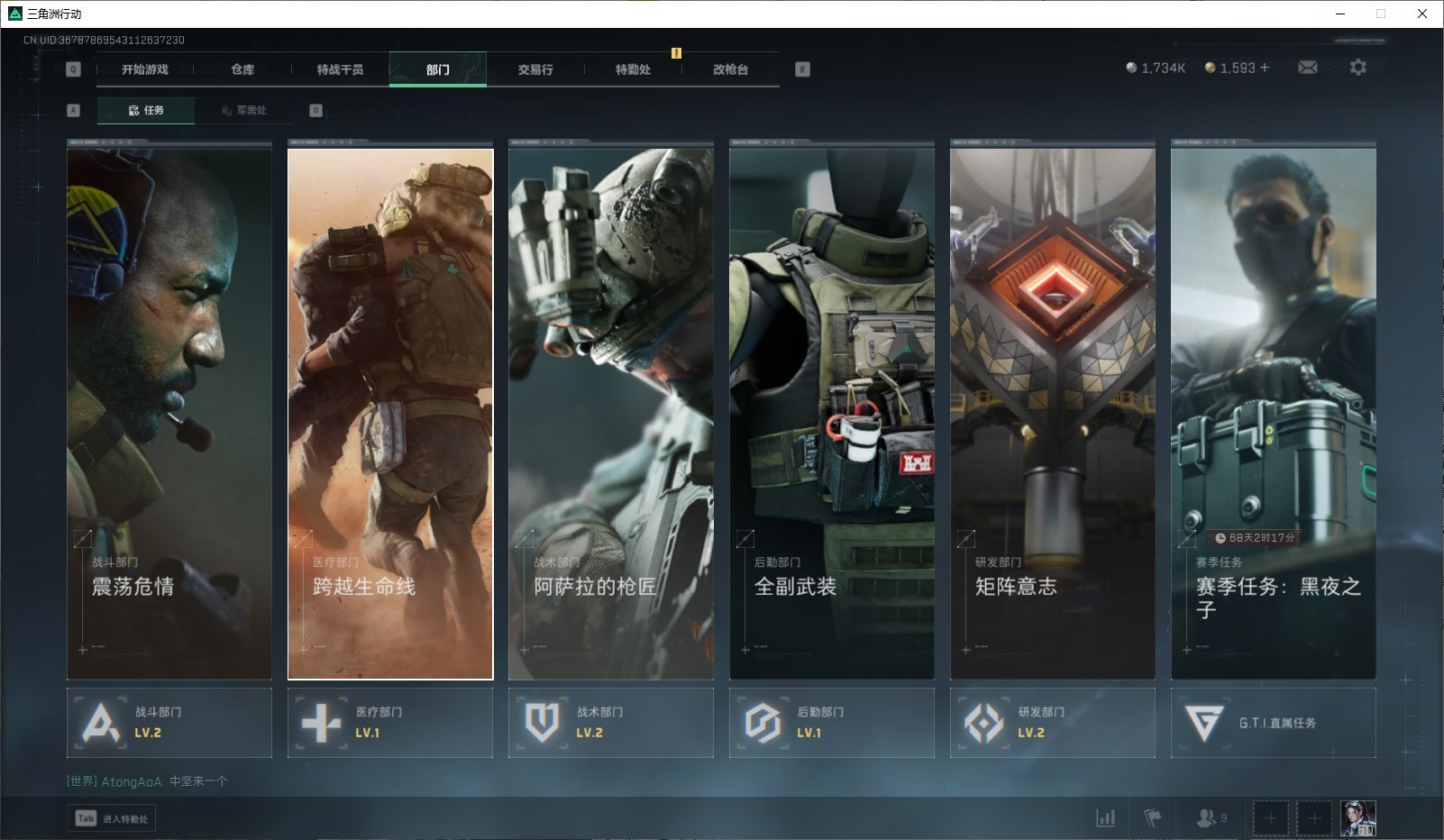1444x840 pixels.
Task: Click the 68天2时17分 season timer
Action: [x=1255, y=538]
